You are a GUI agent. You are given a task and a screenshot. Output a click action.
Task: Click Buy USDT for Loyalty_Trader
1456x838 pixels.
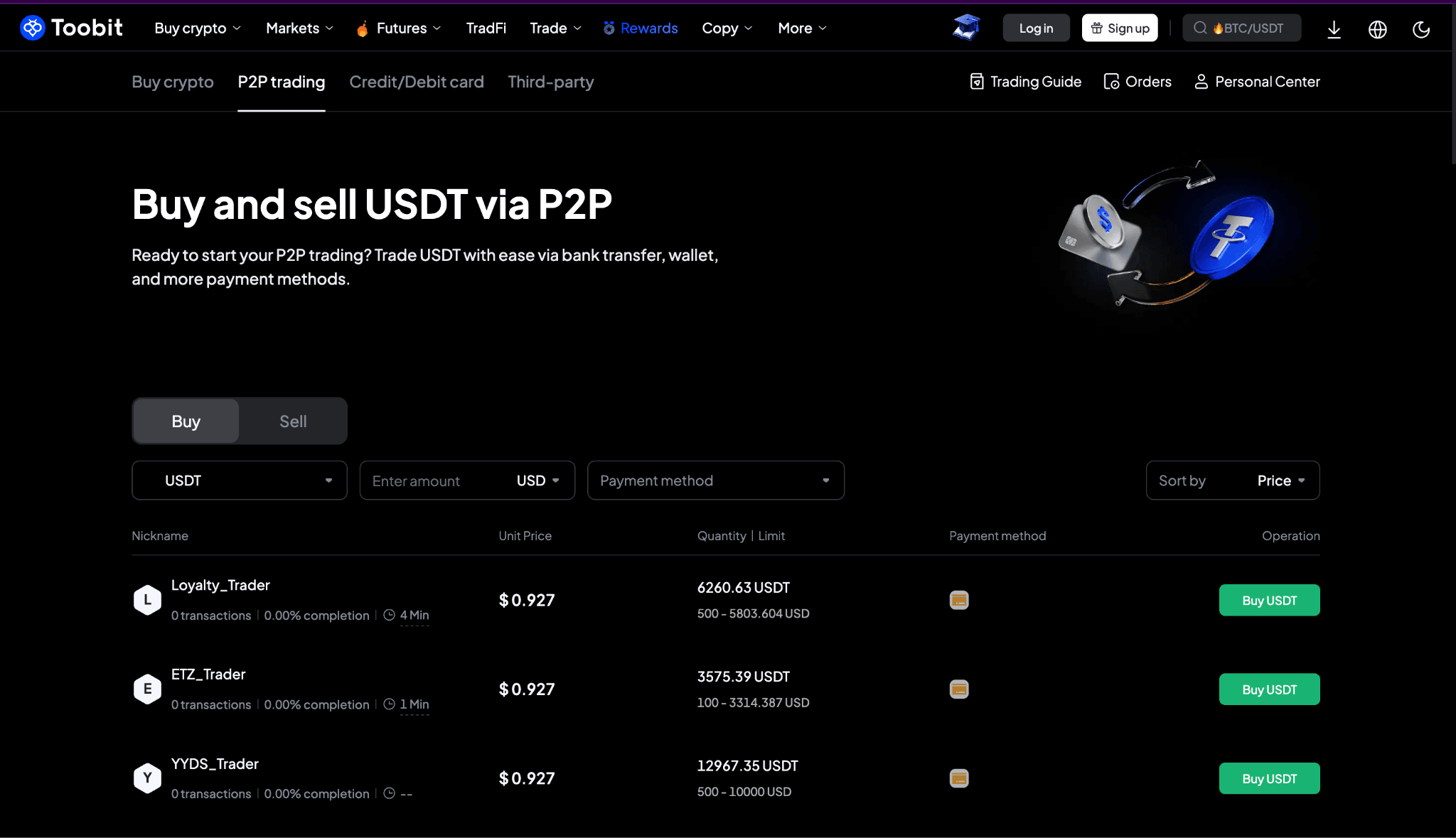1269,600
